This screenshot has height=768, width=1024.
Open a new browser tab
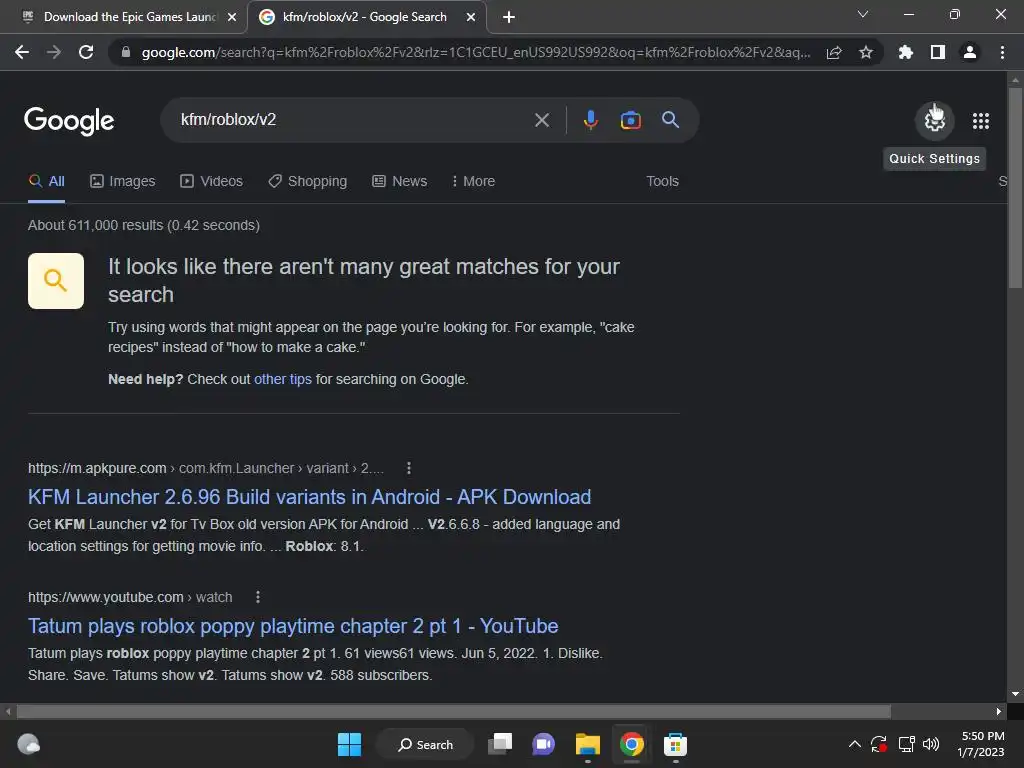509,17
